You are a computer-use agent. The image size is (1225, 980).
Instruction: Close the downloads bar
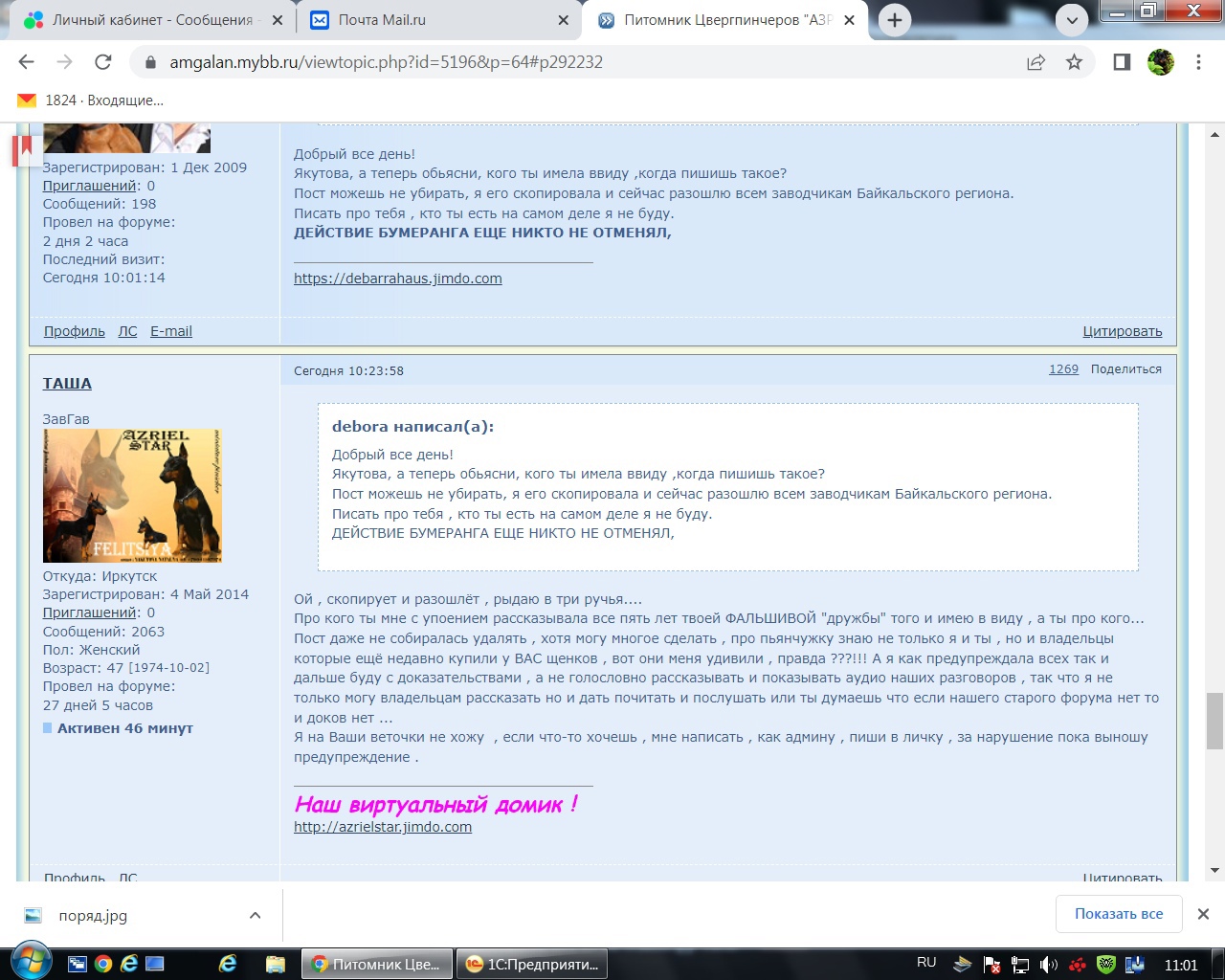[x=1203, y=914]
